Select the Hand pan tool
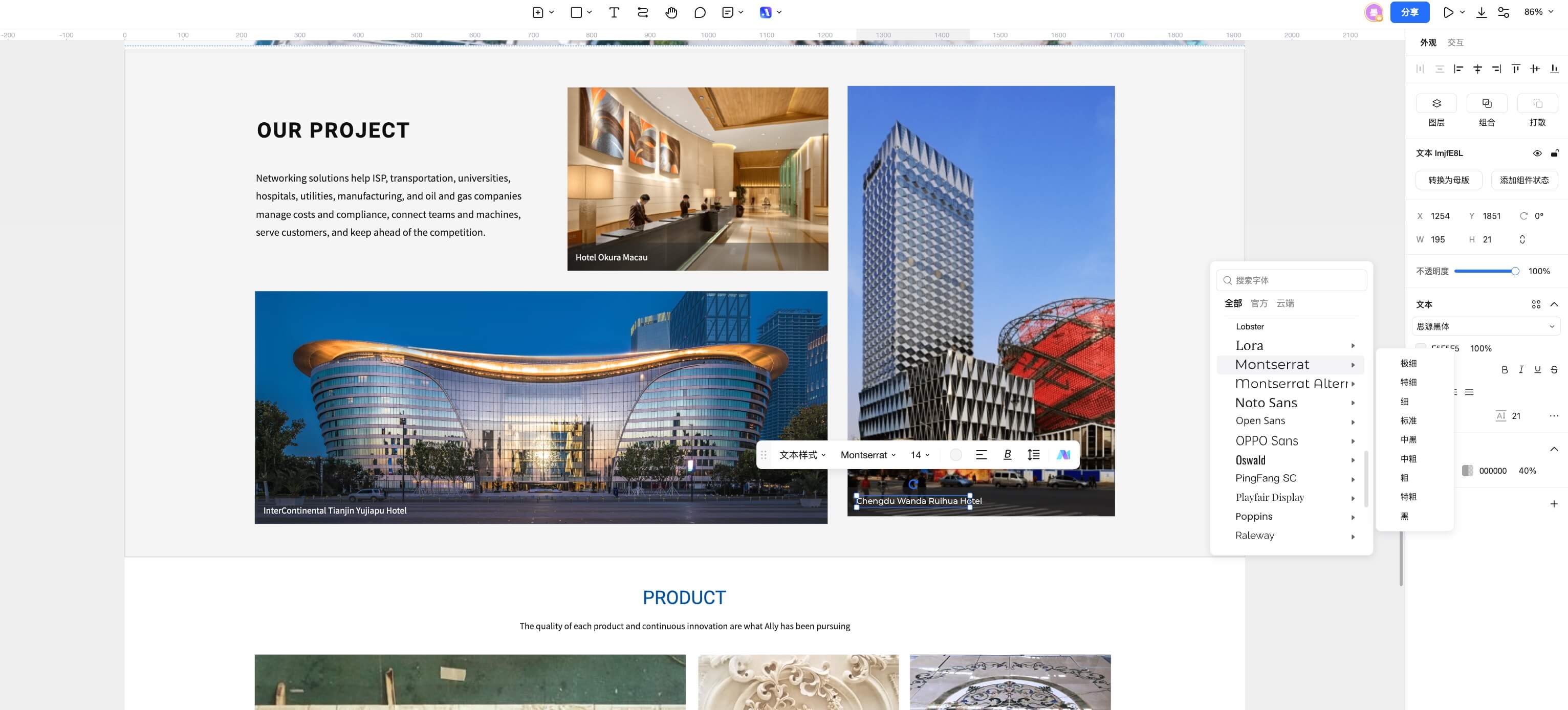 click(671, 12)
